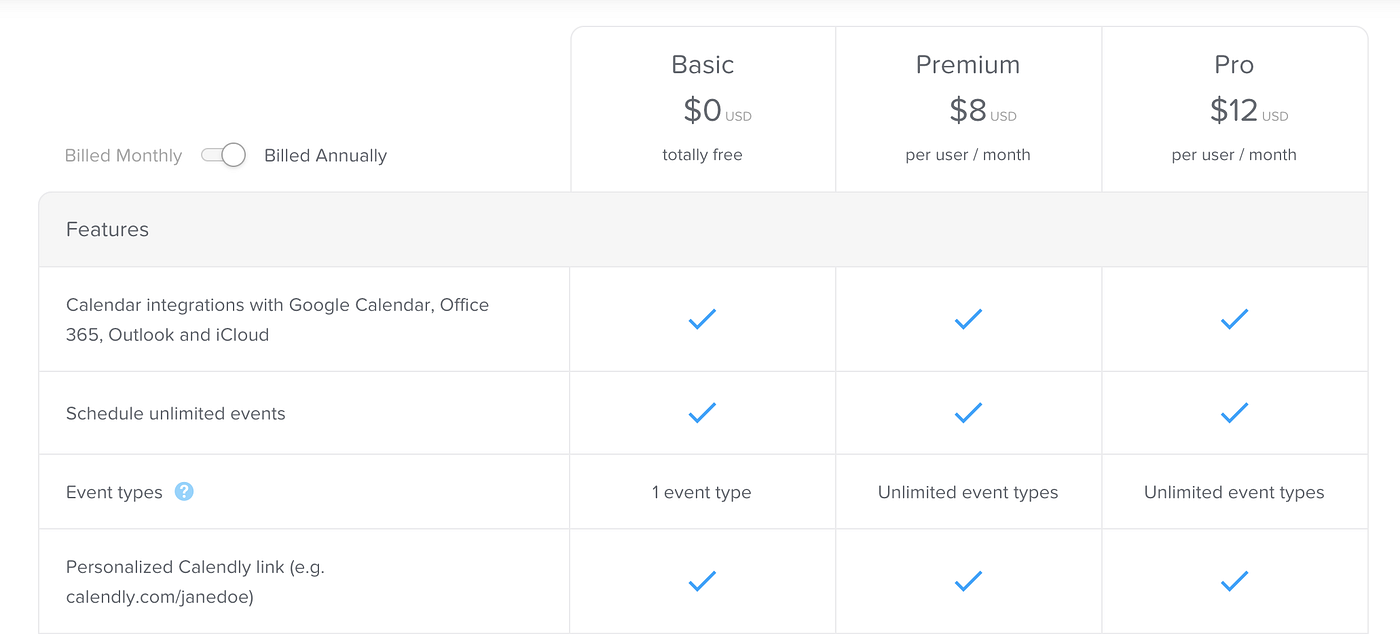1400x634 pixels.
Task: Click the Event types help icon
Action: tap(184, 491)
